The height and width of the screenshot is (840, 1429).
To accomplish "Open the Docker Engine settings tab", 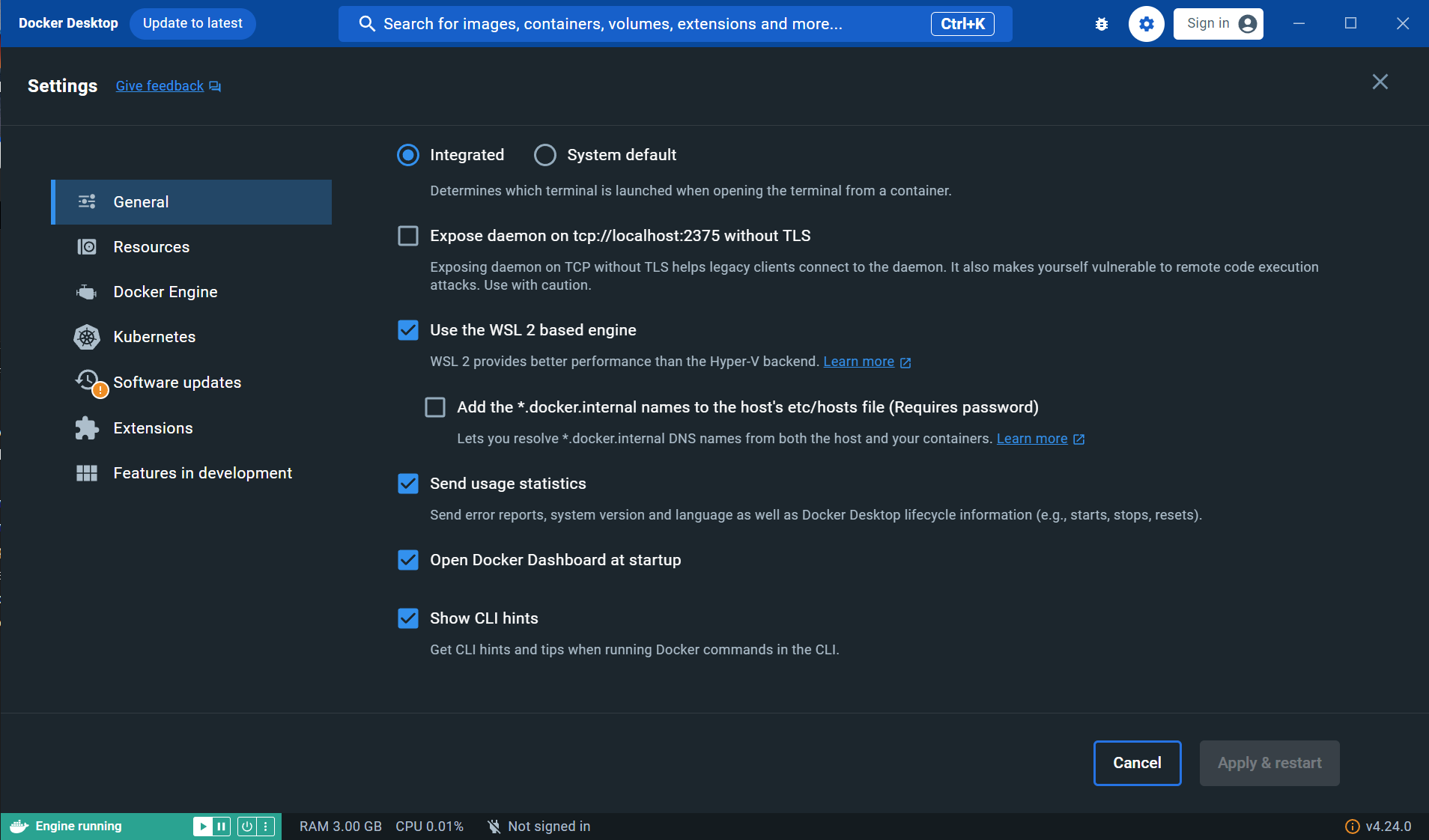I will 191,292.
